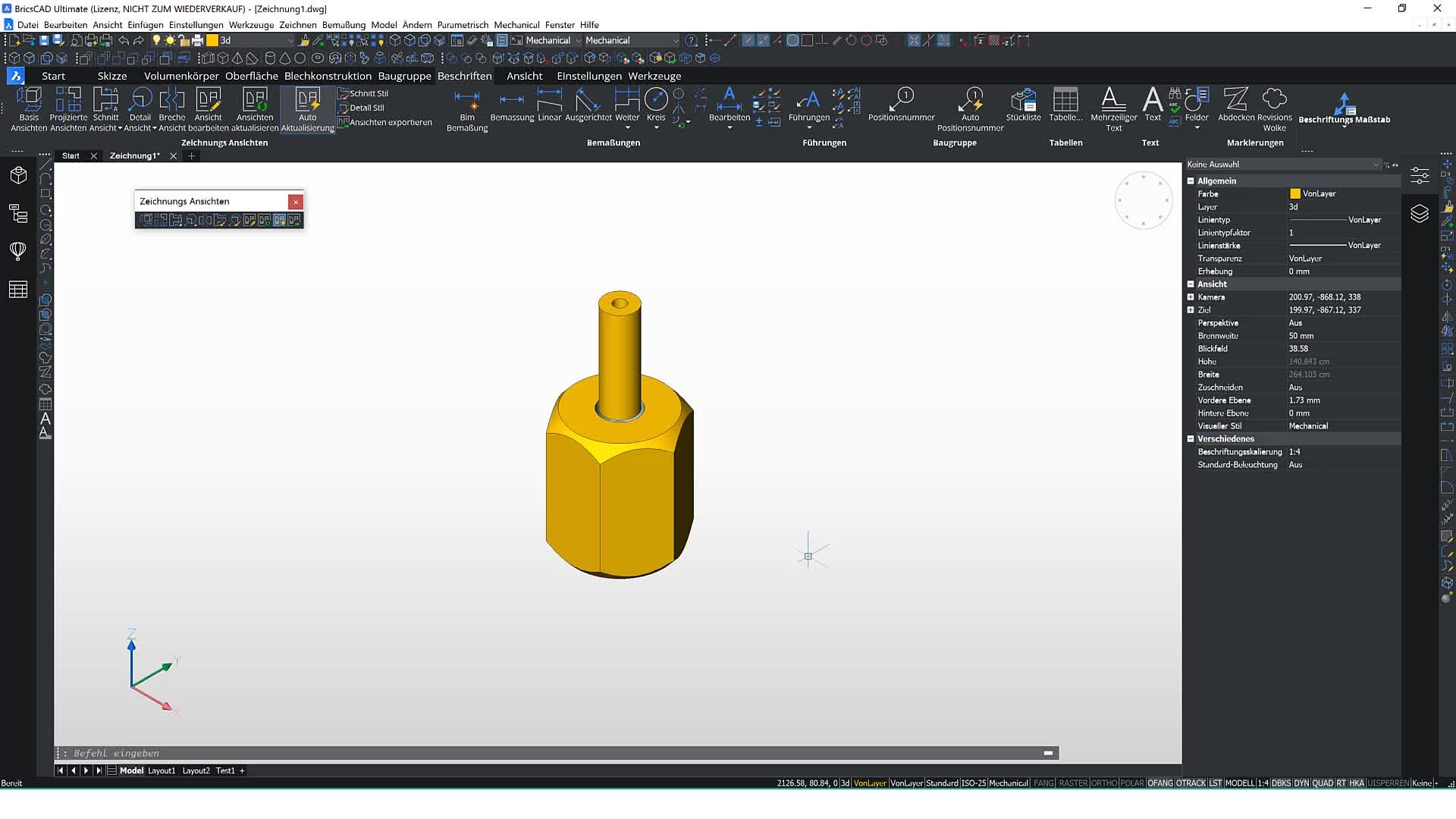Click the Auto Positionsnummer tool

pyautogui.click(x=970, y=109)
